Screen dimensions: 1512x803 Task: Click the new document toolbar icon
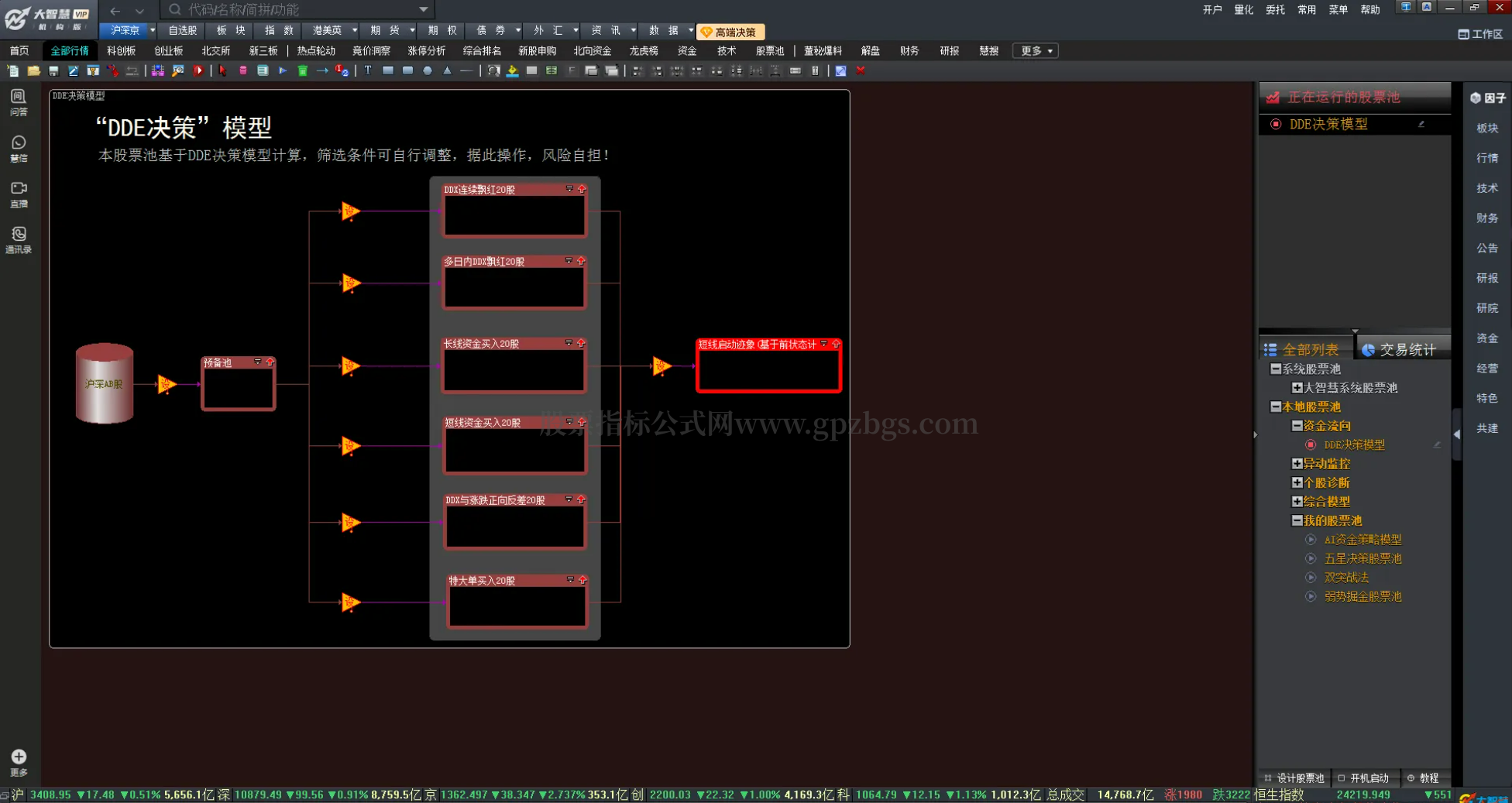tap(13, 70)
